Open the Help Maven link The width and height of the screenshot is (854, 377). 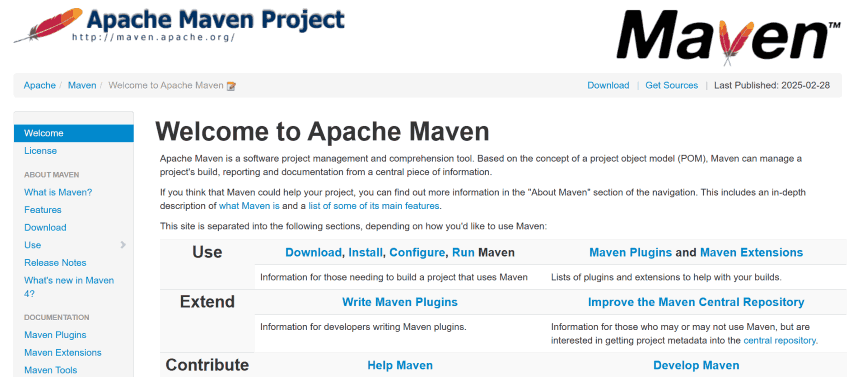coord(400,366)
